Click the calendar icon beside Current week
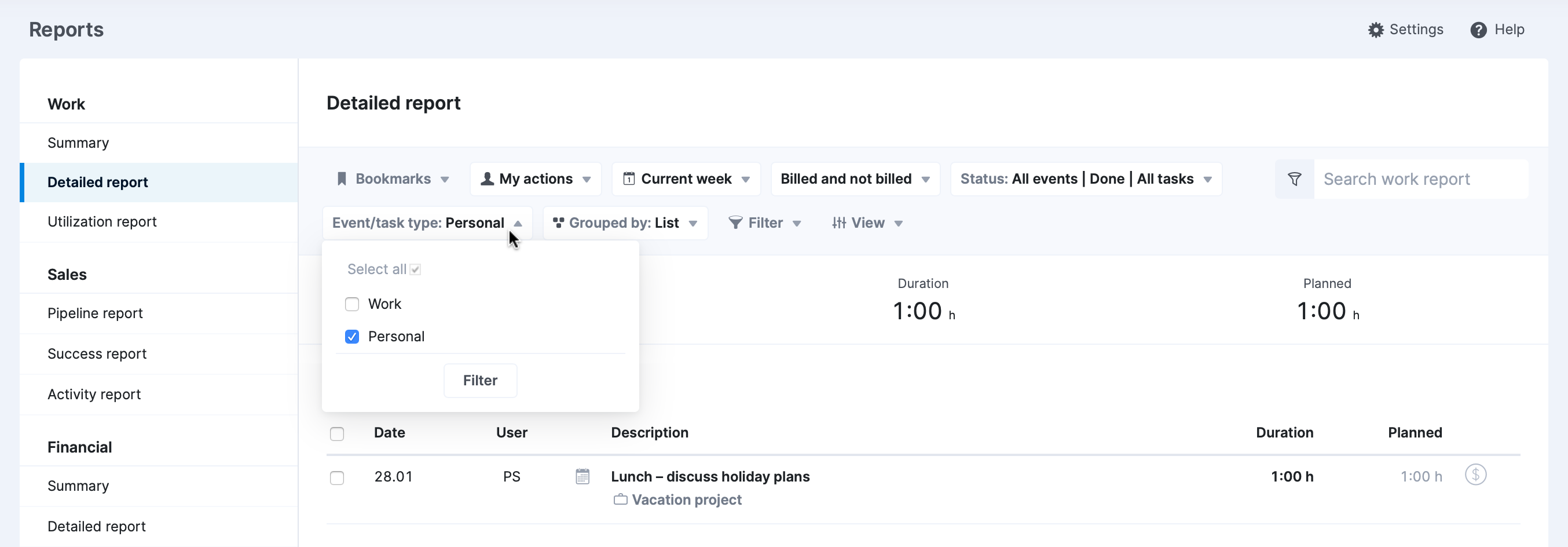Image resolution: width=1568 pixels, height=547 pixels. tap(629, 179)
